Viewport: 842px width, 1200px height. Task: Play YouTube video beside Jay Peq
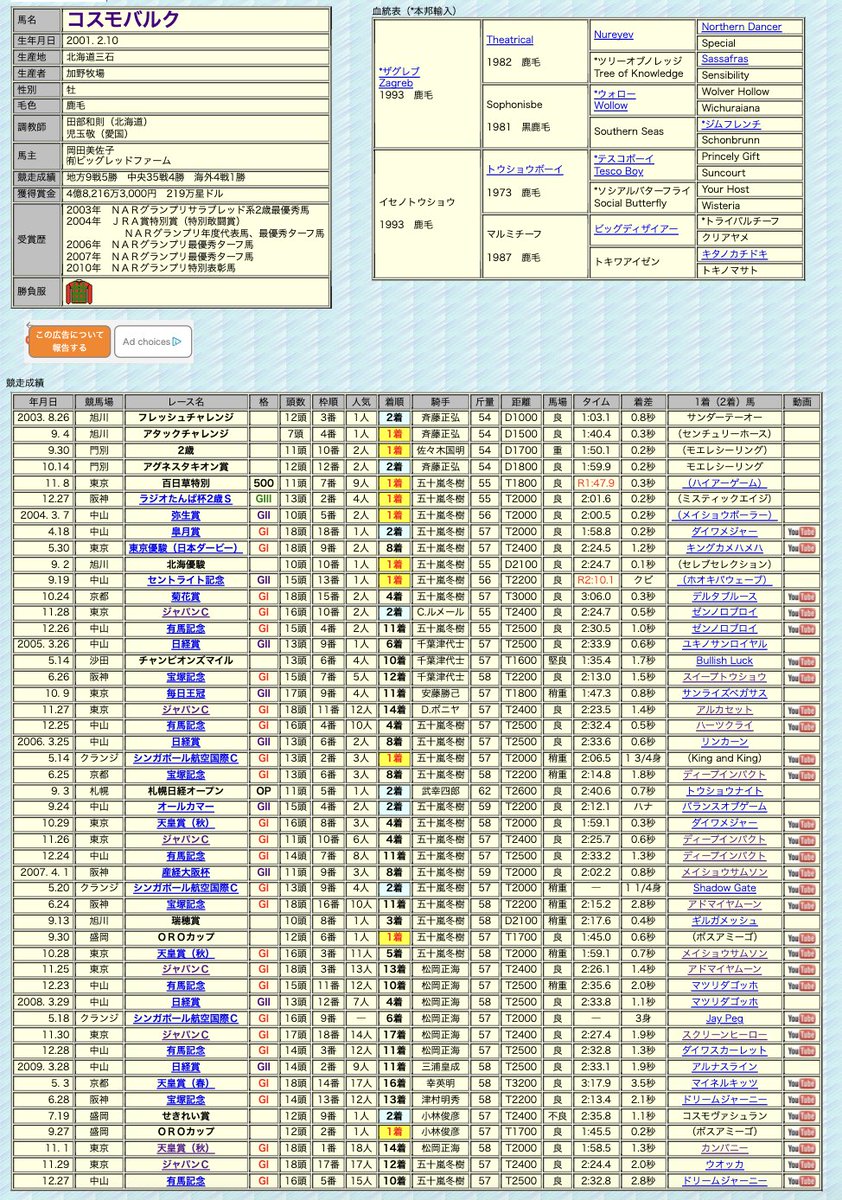(x=801, y=1018)
